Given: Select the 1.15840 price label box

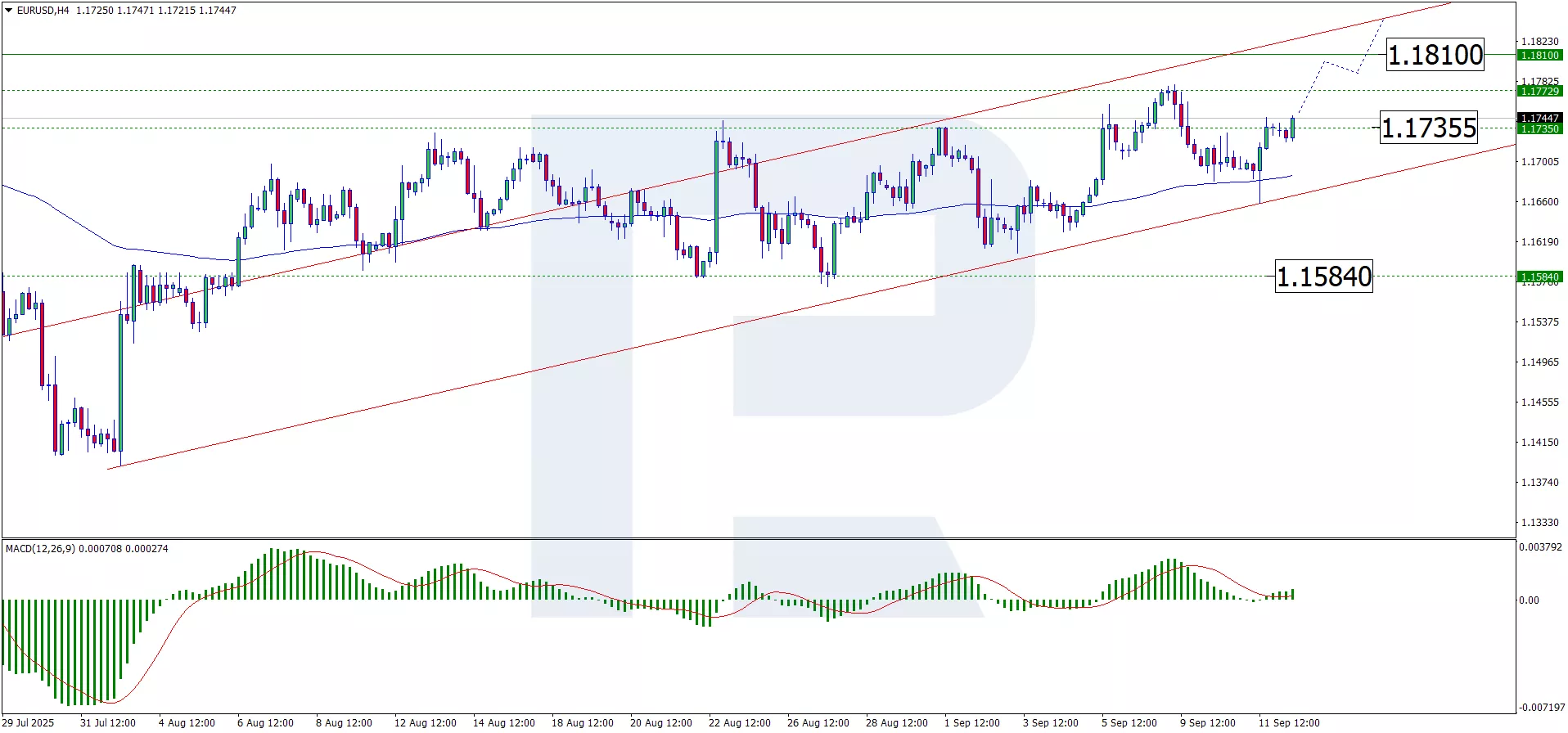Looking at the screenshot, I should click(1324, 277).
